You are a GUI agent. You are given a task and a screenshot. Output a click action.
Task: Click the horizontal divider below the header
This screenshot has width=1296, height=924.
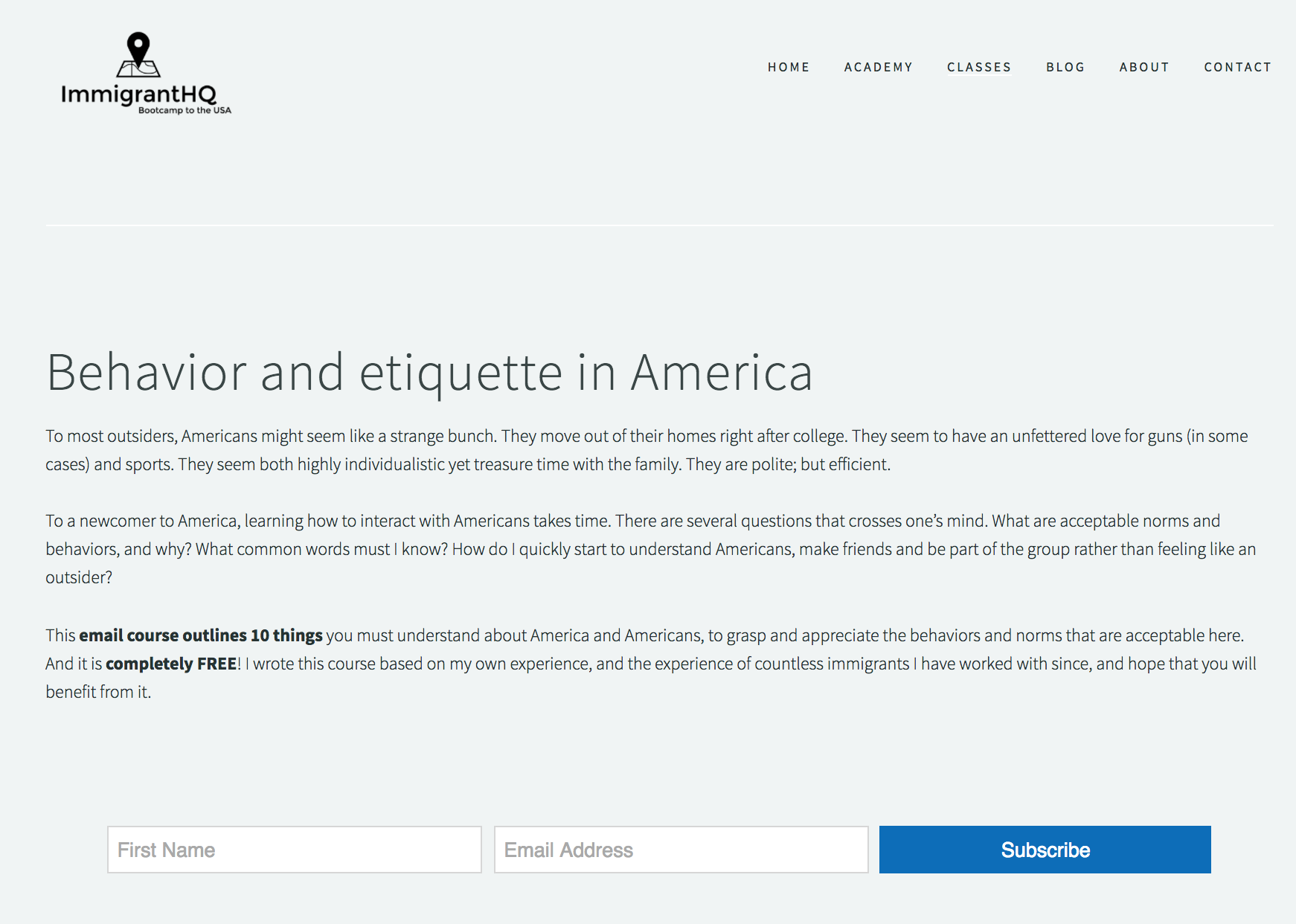pos(659,225)
